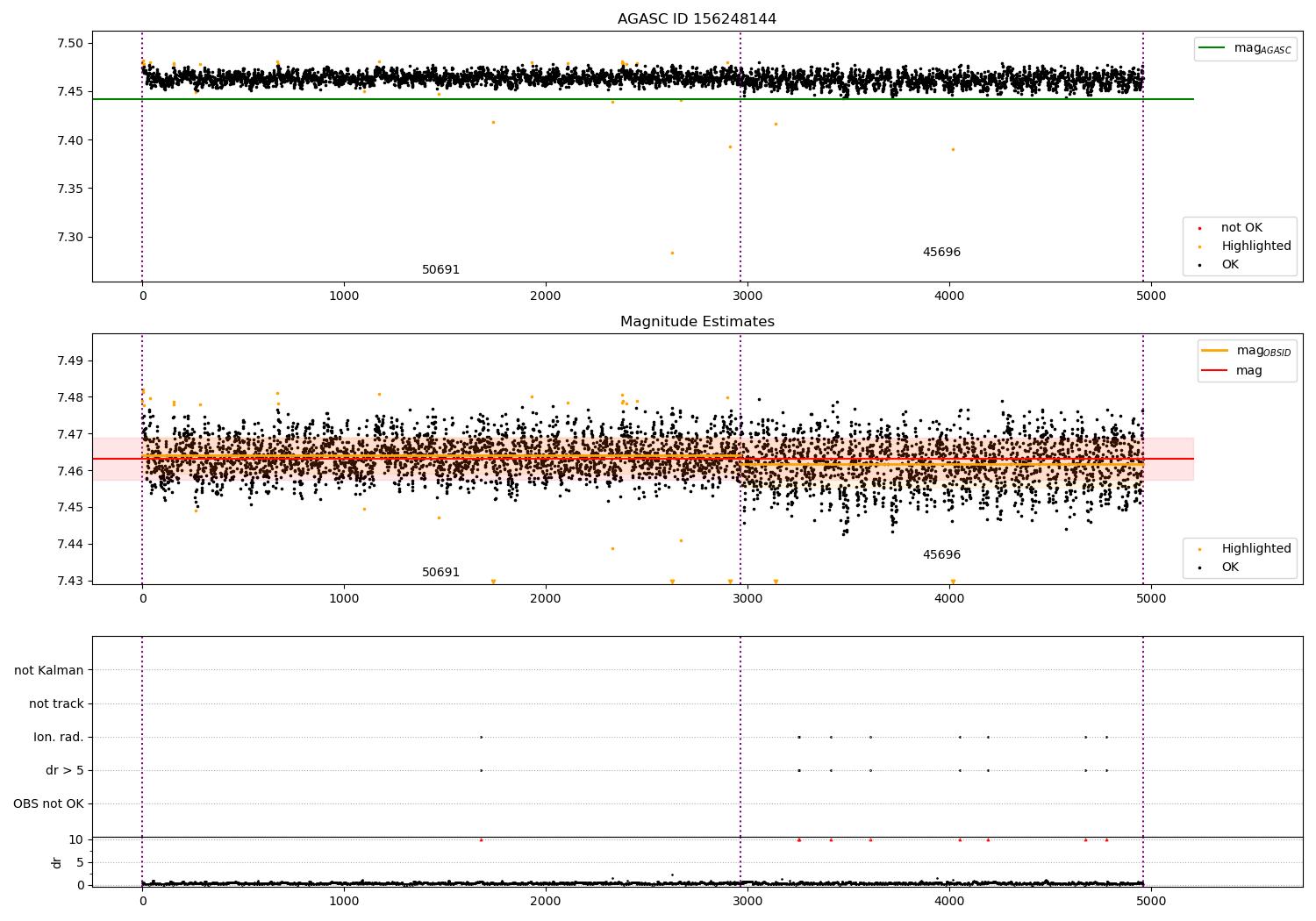Select the "OBS not OK" axis label
This screenshot has height=921, width=1316.
pos(48,804)
